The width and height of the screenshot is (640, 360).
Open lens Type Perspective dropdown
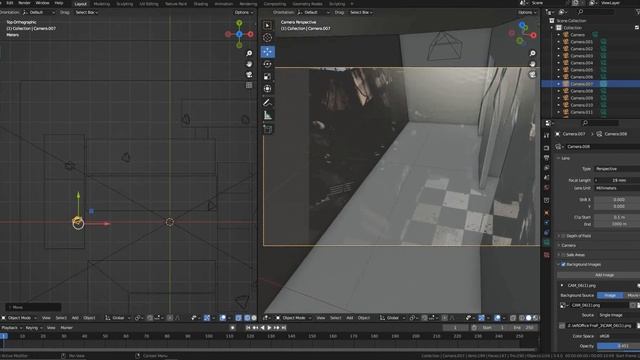point(617,169)
